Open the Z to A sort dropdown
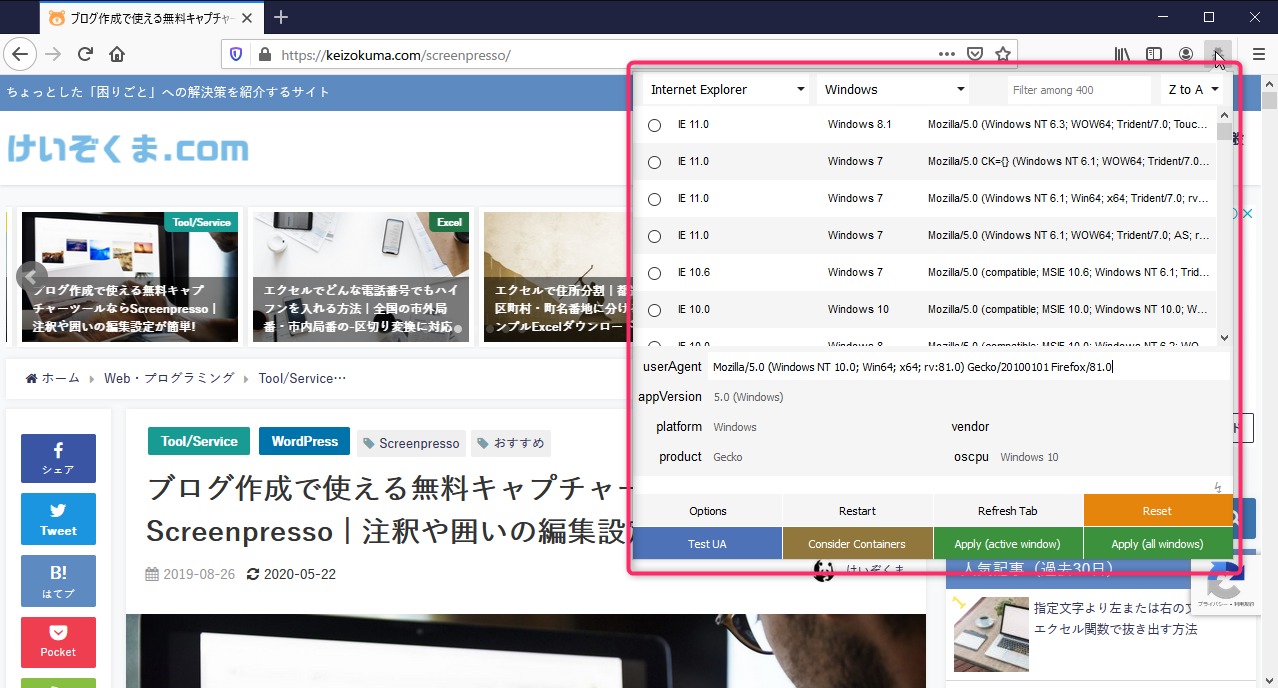Image resolution: width=1278 pixels, height=688 pixels. click(1192, 89)
